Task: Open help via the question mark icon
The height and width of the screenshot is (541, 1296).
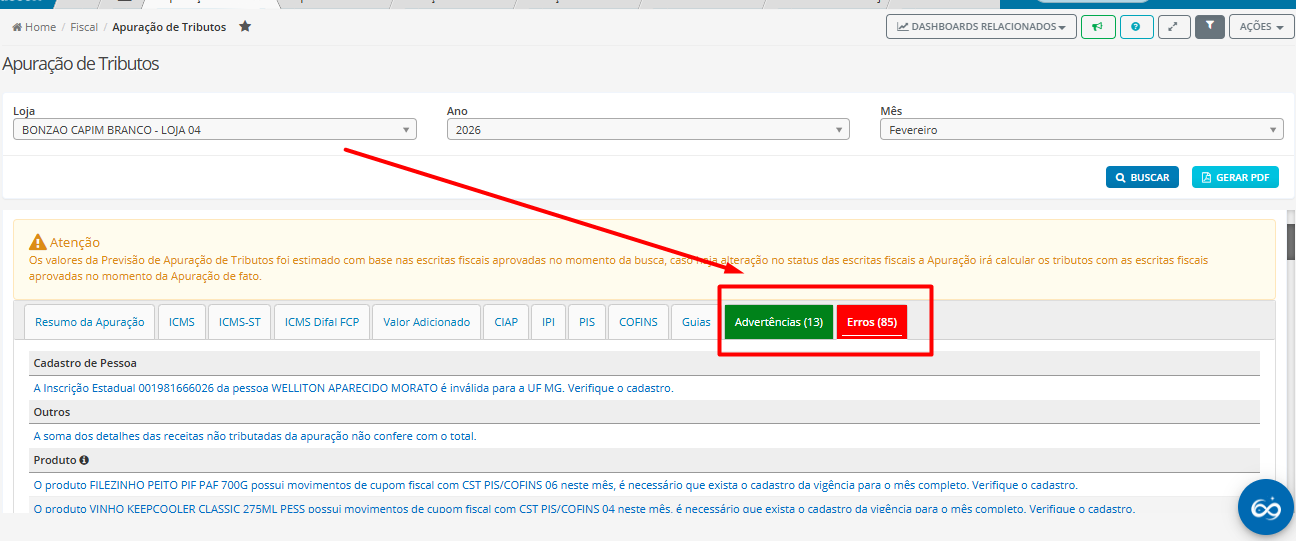Action: coord(1136,27)
